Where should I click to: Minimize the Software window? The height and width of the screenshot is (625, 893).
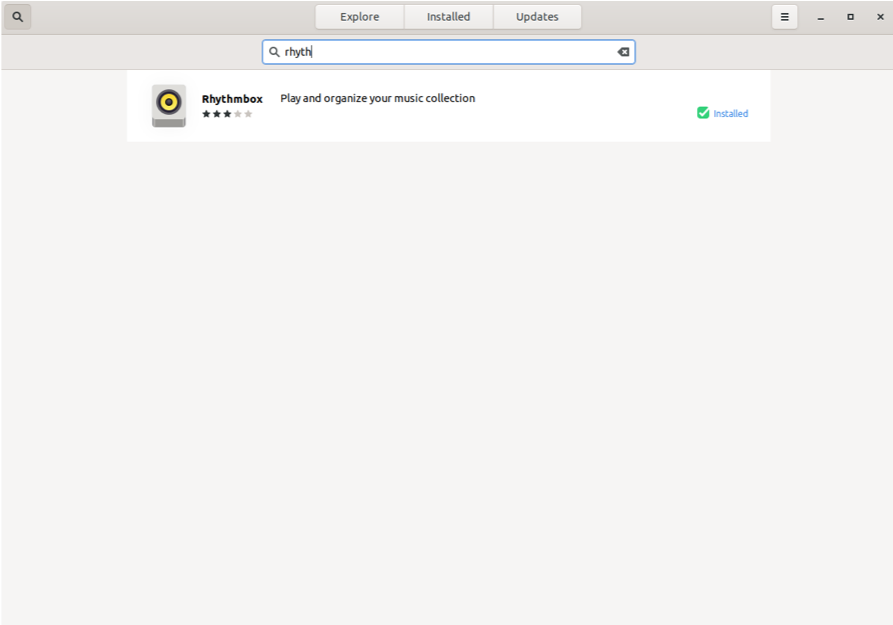(x=821, y=17)
